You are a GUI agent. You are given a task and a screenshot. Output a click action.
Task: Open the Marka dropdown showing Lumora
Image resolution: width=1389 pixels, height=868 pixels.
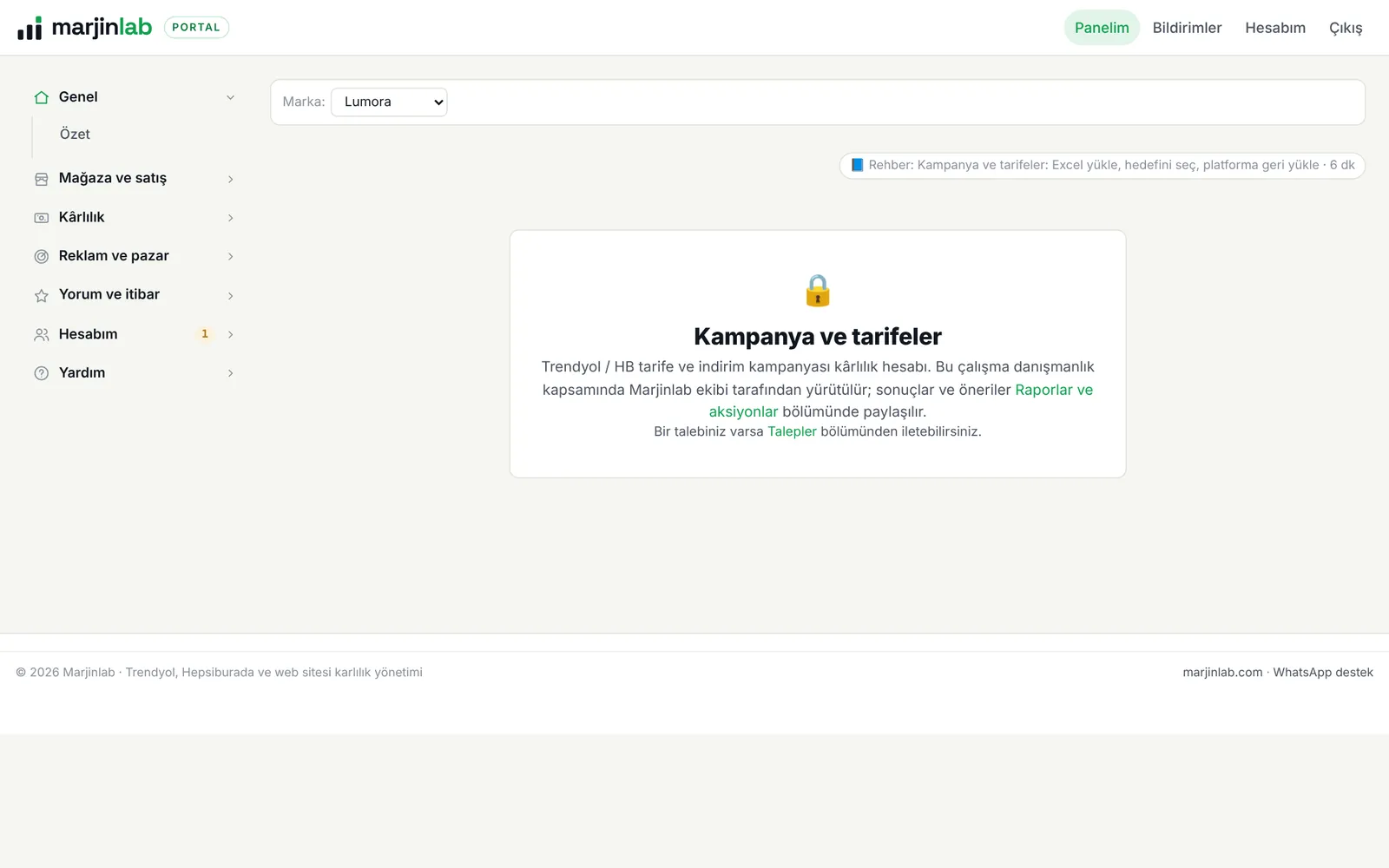tap(389, 102)
